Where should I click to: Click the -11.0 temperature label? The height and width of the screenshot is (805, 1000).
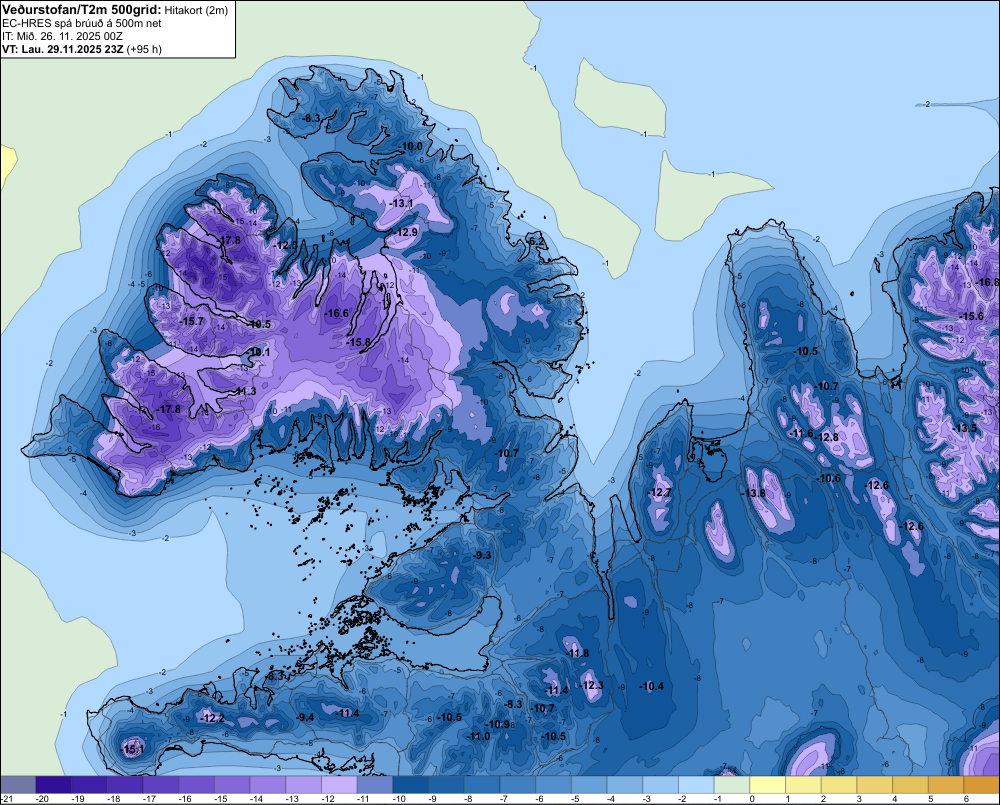click(x=479, y=736)
